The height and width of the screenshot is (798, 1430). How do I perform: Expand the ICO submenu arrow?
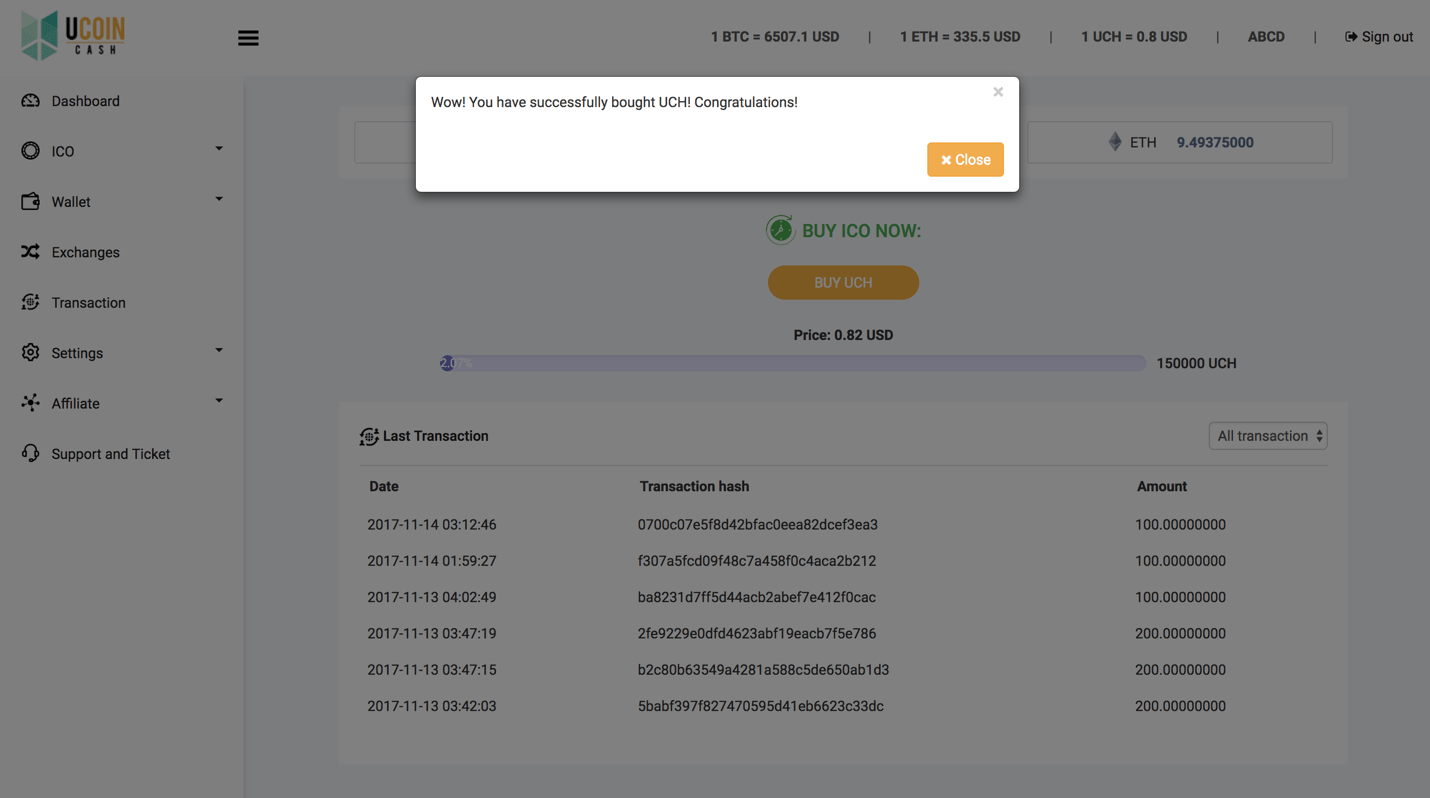(219, 149)
